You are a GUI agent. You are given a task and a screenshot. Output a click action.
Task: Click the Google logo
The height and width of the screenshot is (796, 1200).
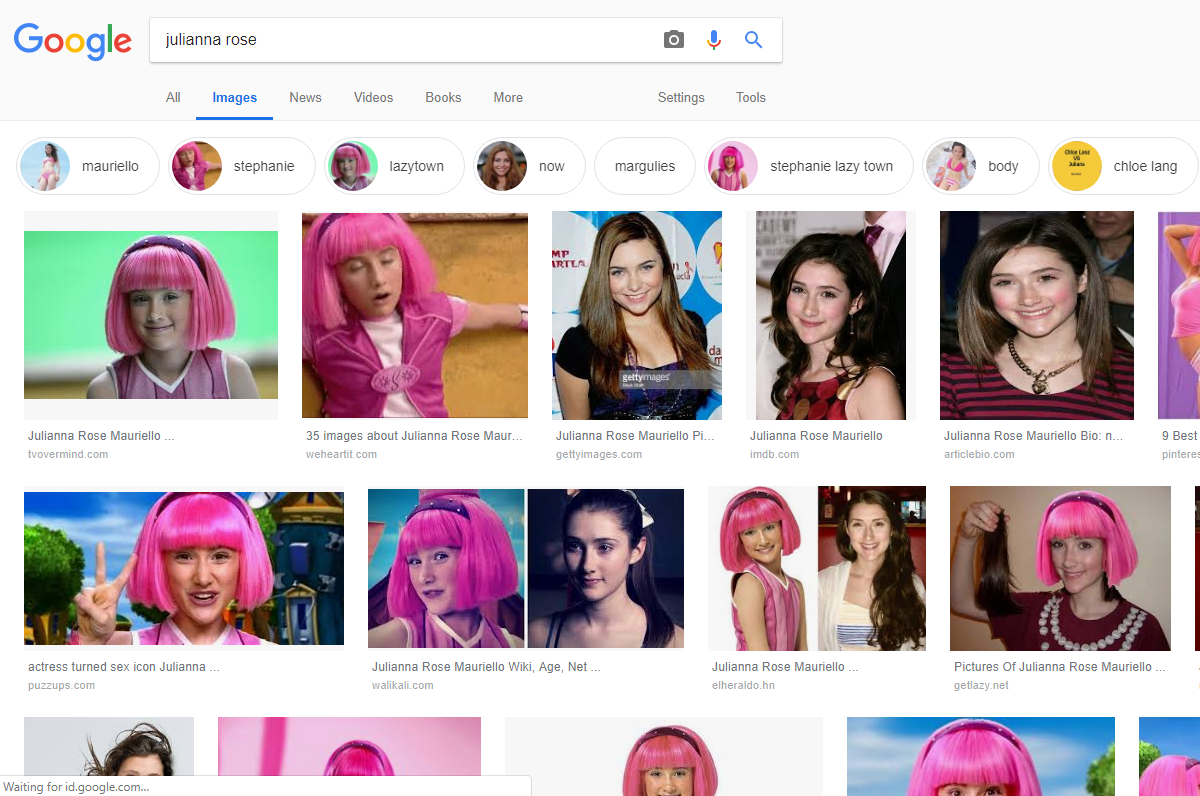[x=72, y=40]
